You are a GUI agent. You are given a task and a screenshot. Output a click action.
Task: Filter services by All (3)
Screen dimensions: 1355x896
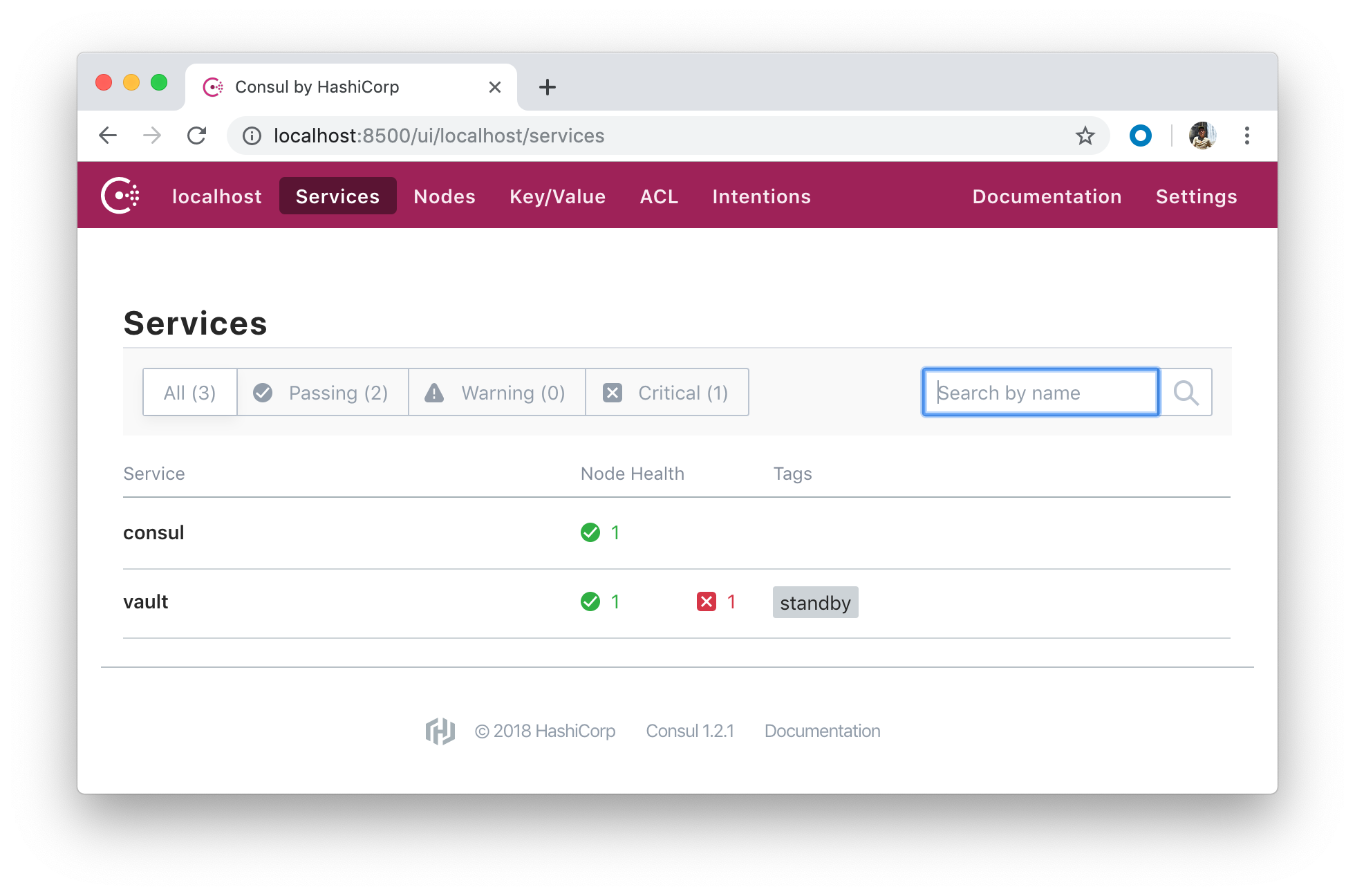point(190,392)
